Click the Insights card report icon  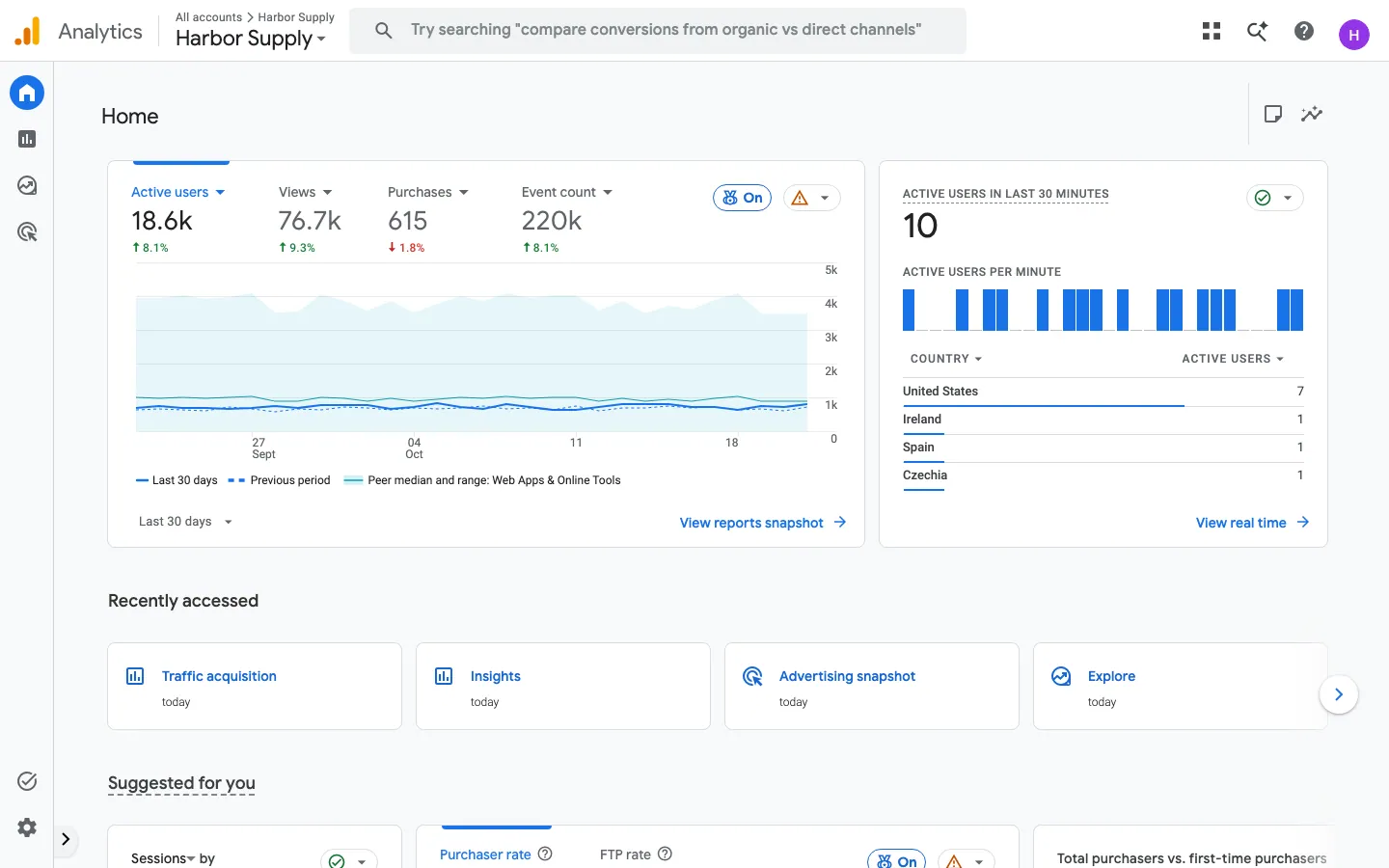tap(444, 676)
